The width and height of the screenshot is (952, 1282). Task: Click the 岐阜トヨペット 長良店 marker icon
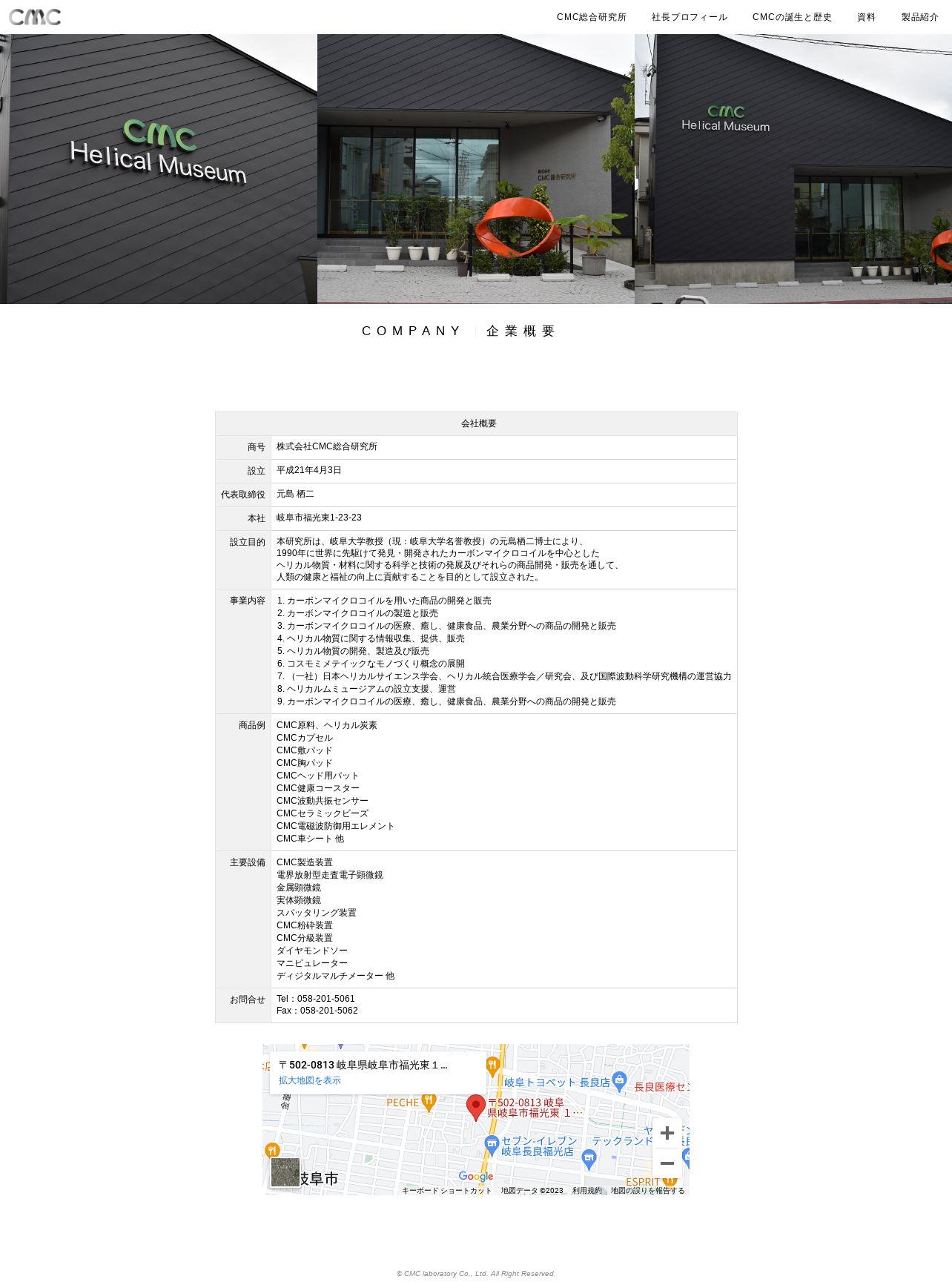point(620,1082)
